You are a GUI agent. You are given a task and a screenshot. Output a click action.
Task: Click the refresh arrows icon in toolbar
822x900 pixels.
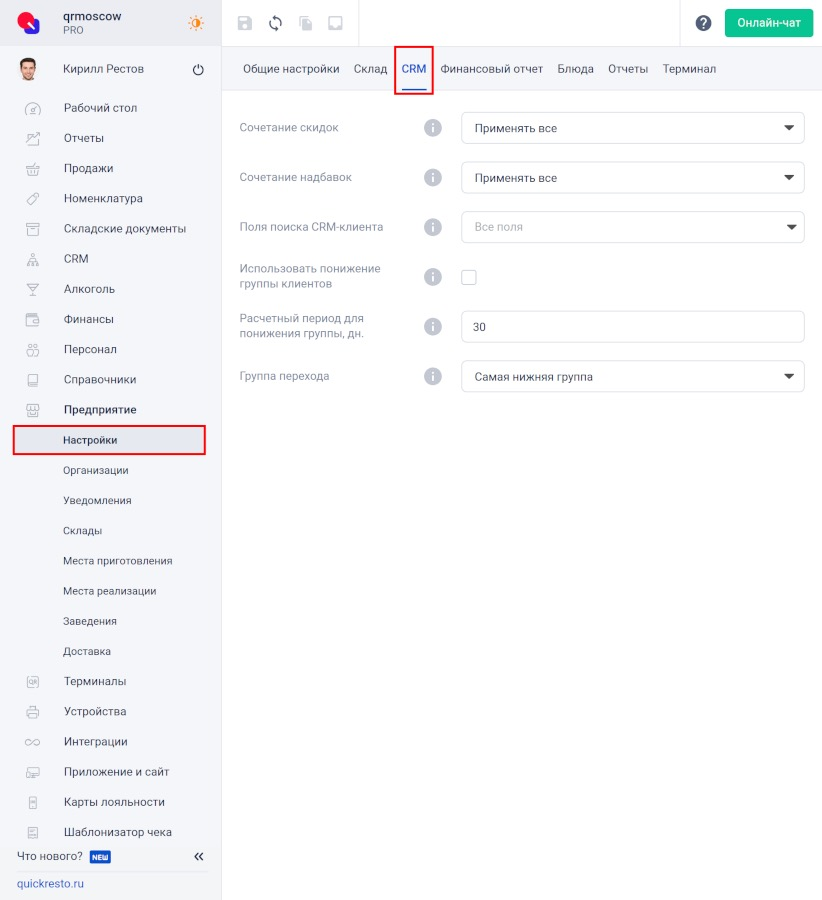tap(276, 23)
